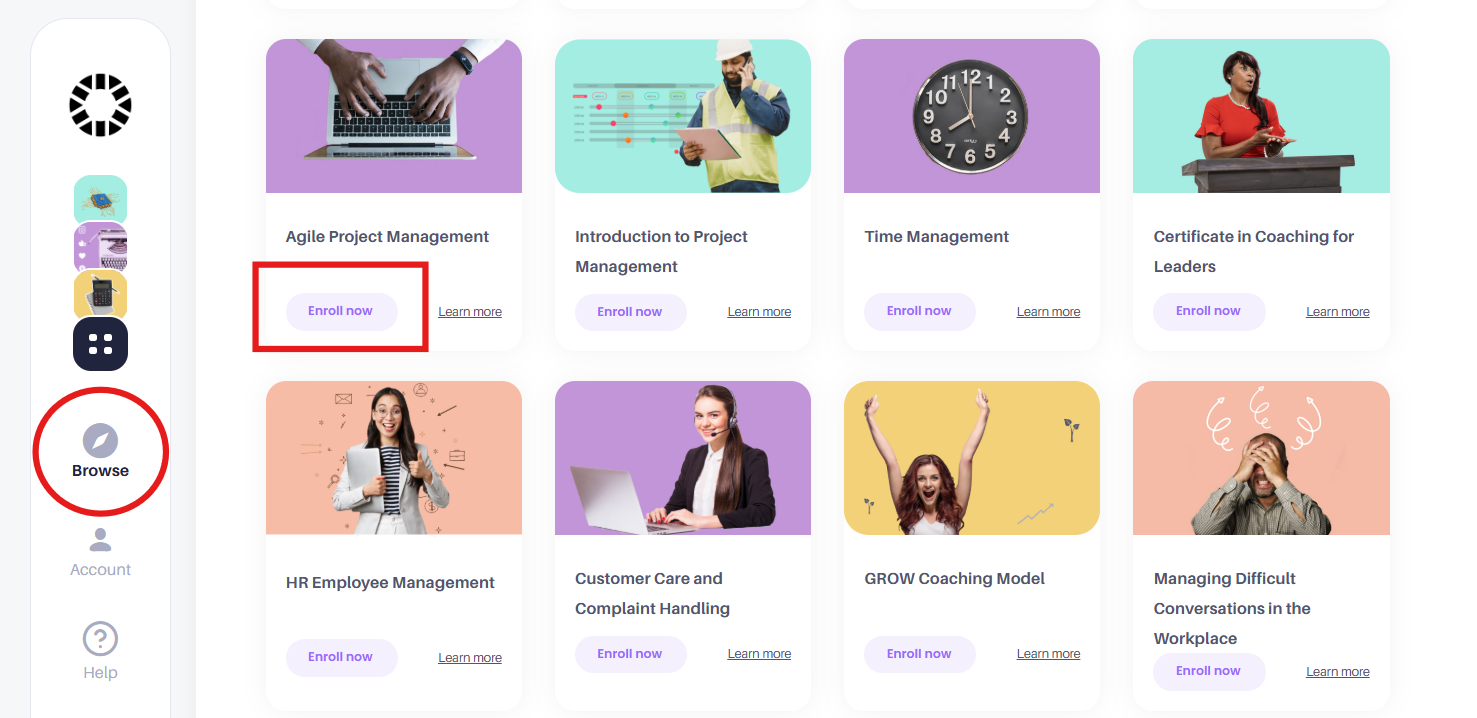The image size is (1477, 718).
Task: Open the purple typewriter course icon
Action: [100, 247]
